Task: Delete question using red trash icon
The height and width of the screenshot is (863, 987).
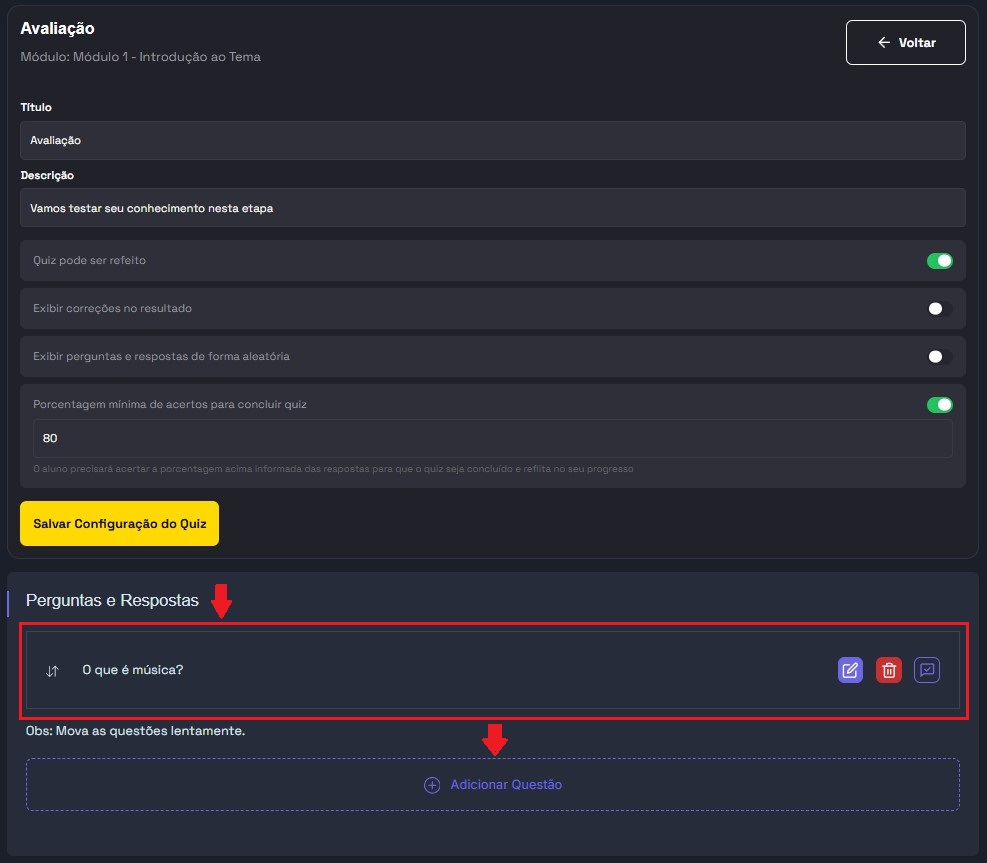Action: [888, 670]
